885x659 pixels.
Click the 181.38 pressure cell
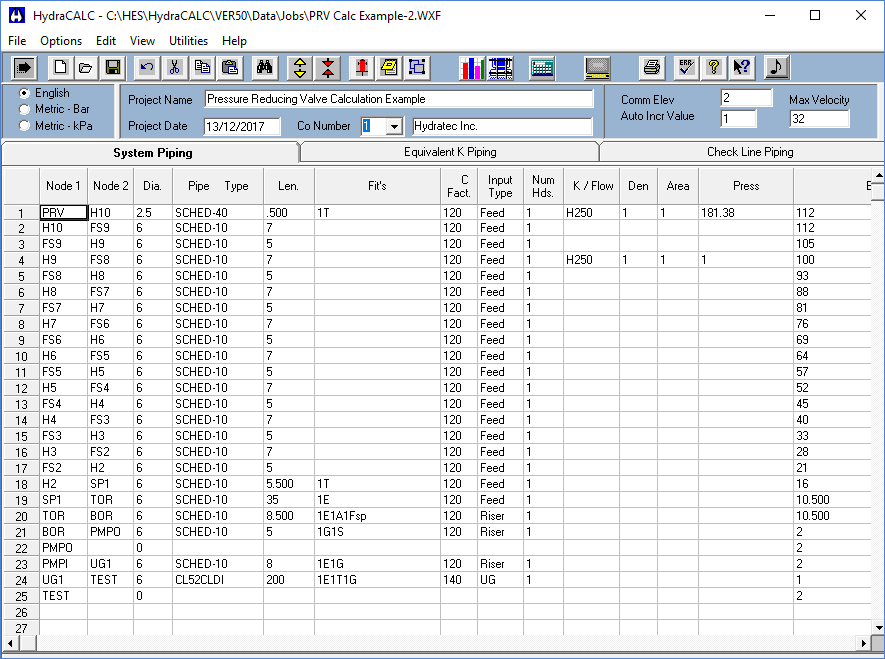[x=746, y=213]
